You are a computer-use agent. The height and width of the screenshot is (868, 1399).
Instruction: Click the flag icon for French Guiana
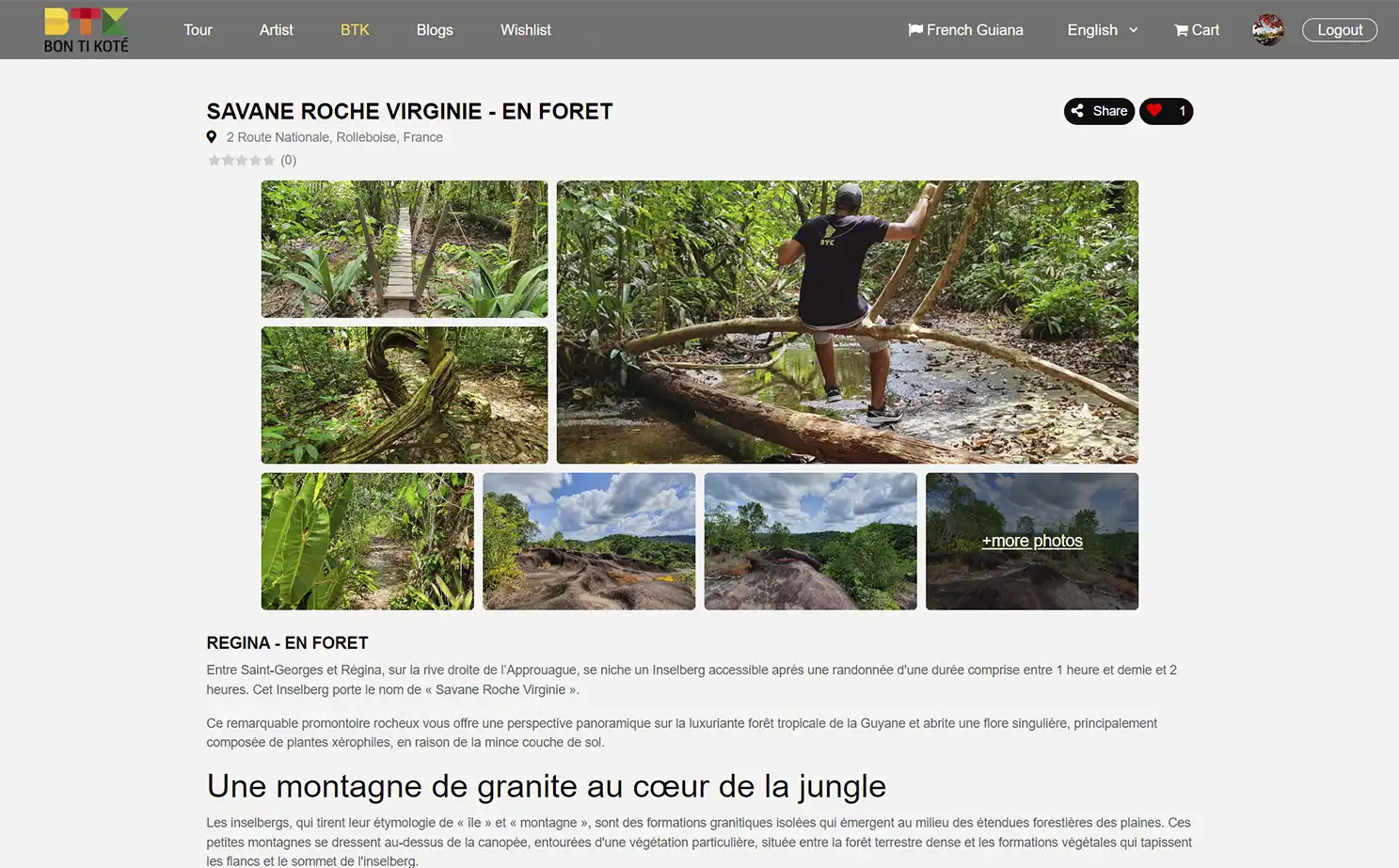coord(915,30)
